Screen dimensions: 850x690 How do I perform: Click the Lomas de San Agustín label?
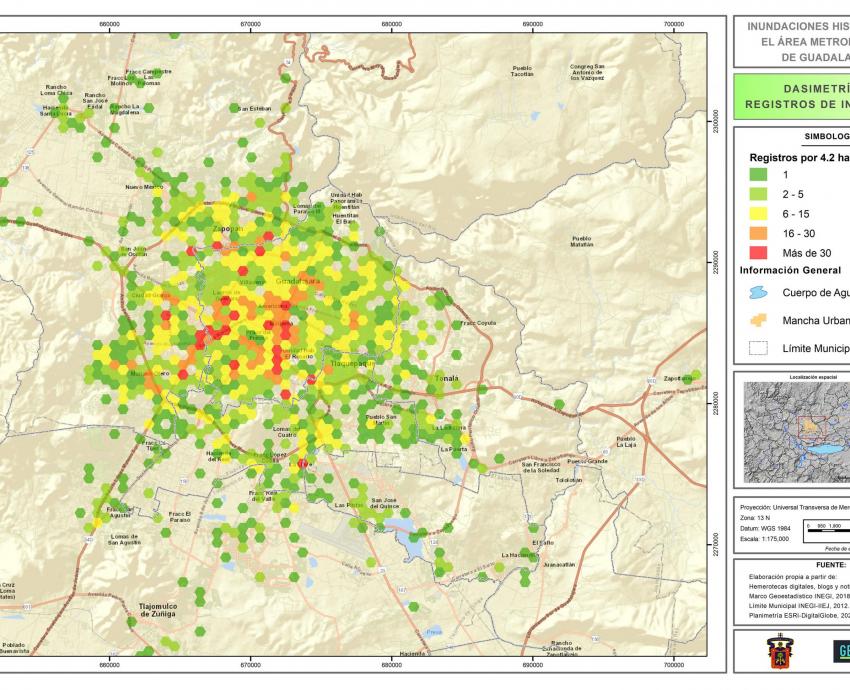[x=123, y=539]
